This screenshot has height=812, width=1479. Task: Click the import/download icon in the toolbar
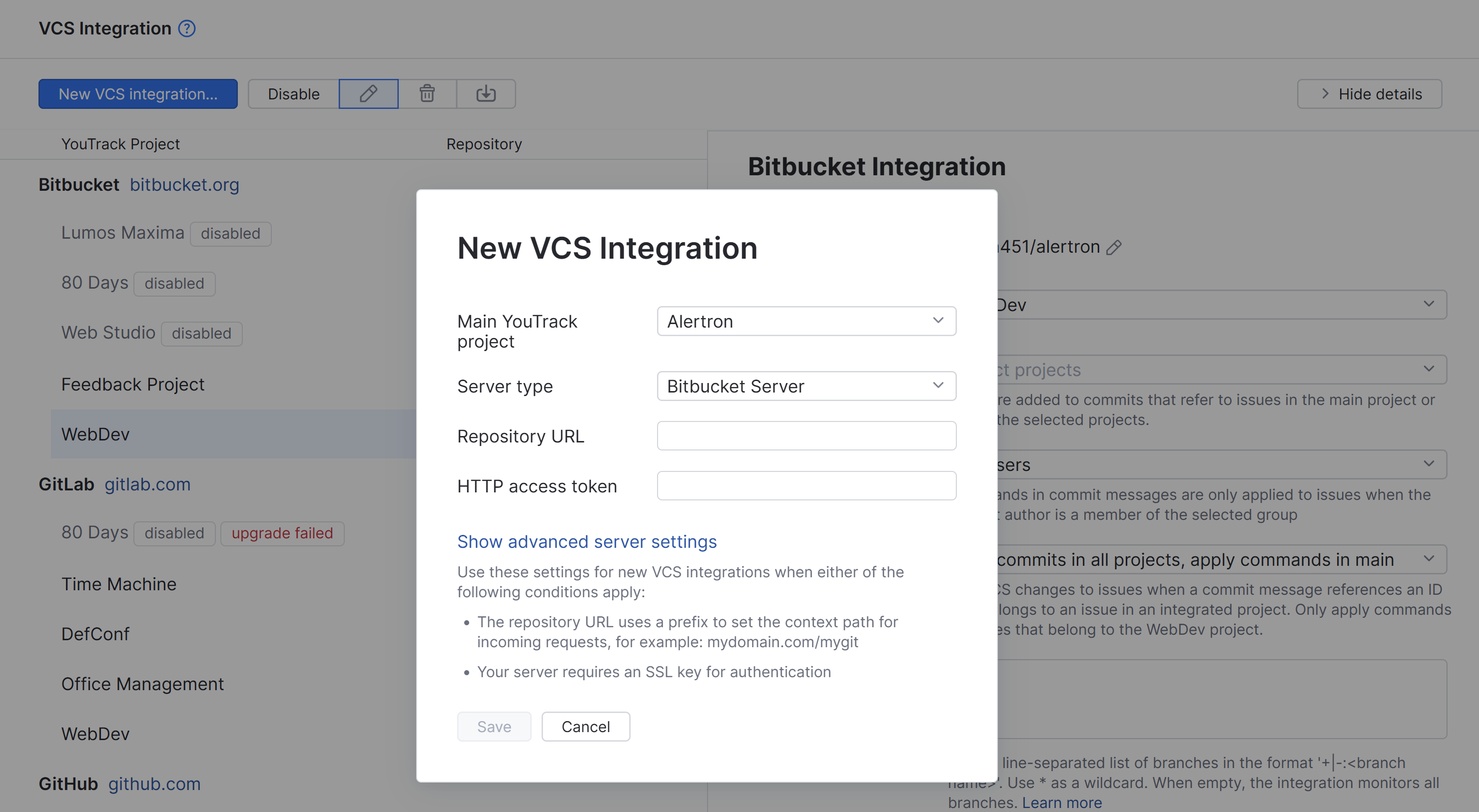point(486,93)
